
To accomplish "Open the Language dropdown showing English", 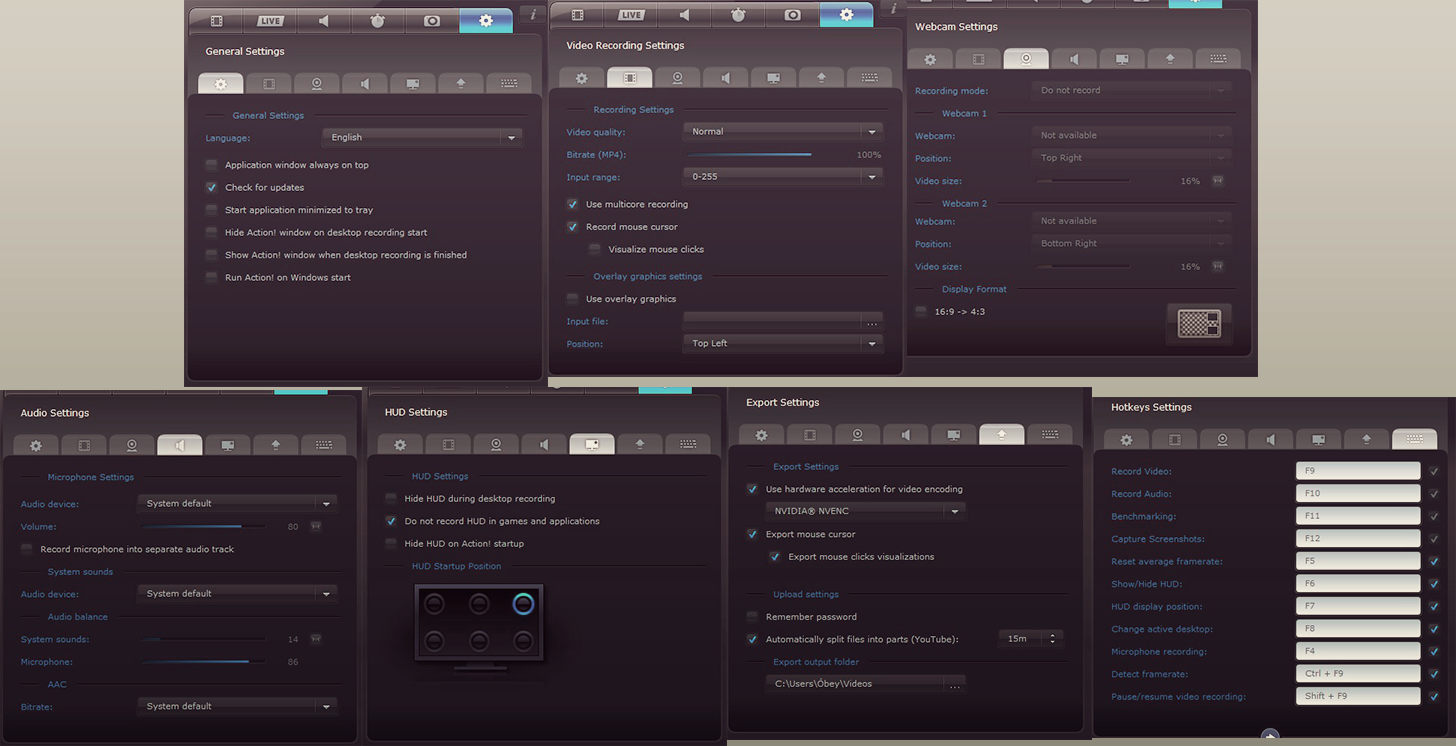I will 422,137.
